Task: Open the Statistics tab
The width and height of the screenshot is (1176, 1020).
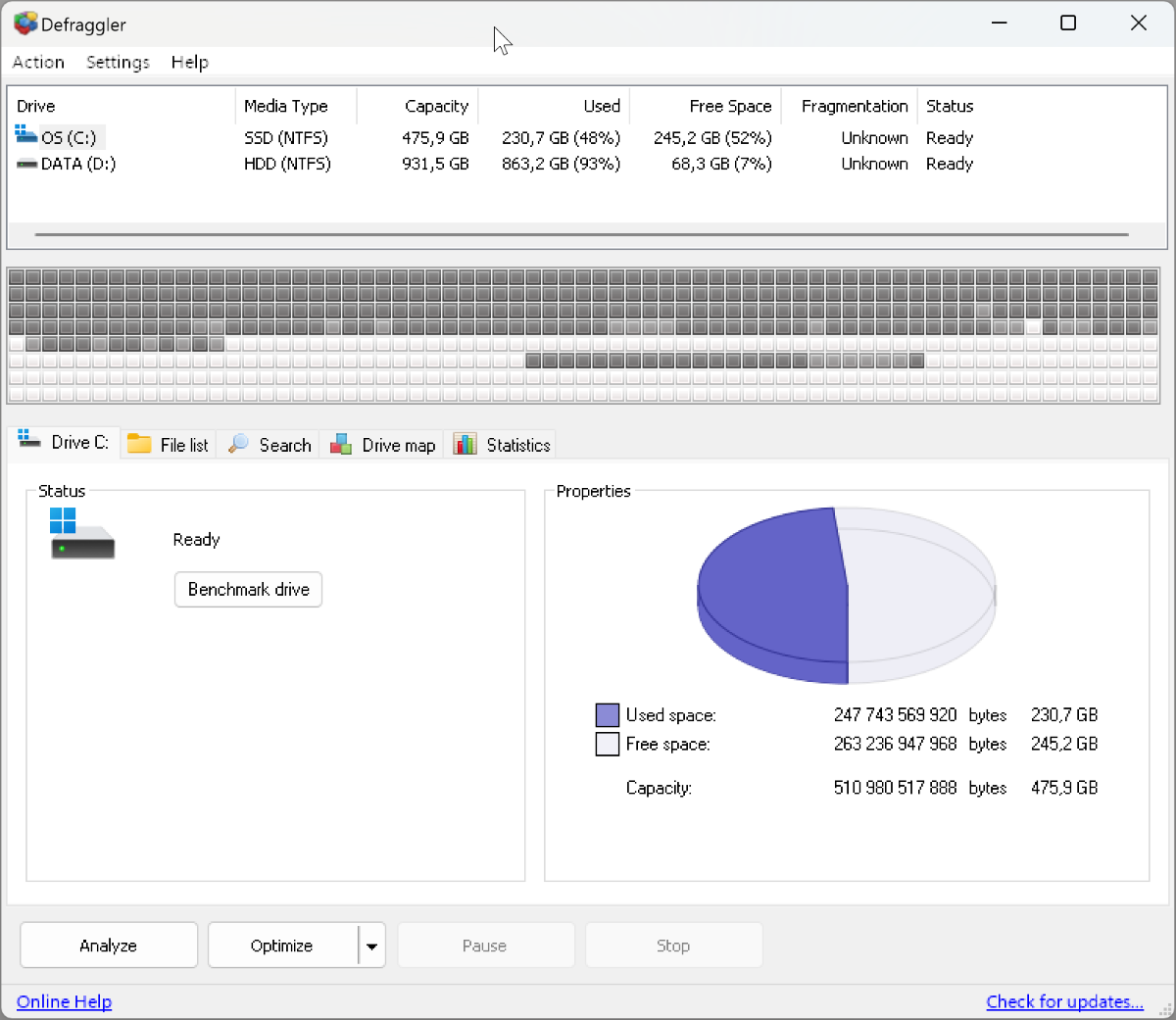Action: [x=501, y=445]
